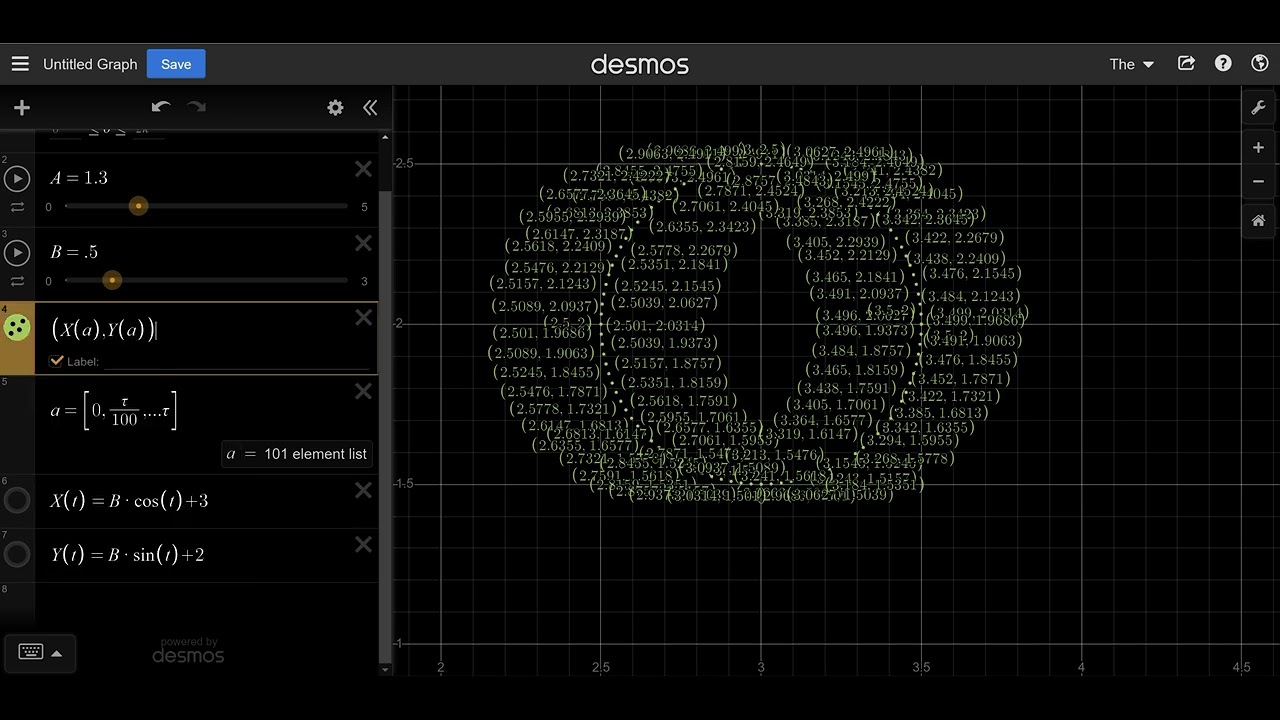1280x720 pixels.
Task: Click the B = .5 expression text
Action: [x=75, y=252]
